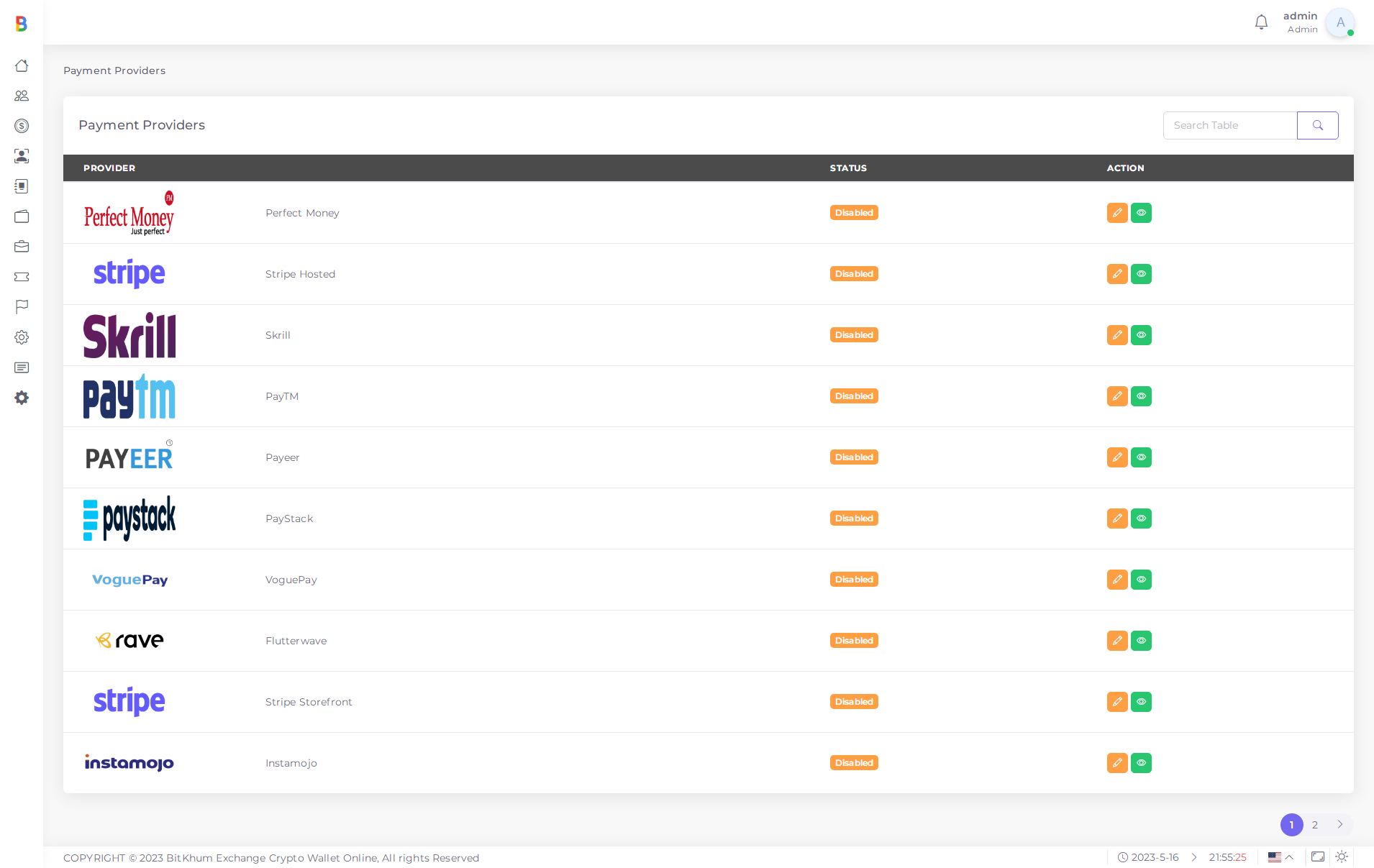Edit the Stripe Storefront provider
The width and height of the screenshot is (1374, 868).
[x=1117, y=702]
